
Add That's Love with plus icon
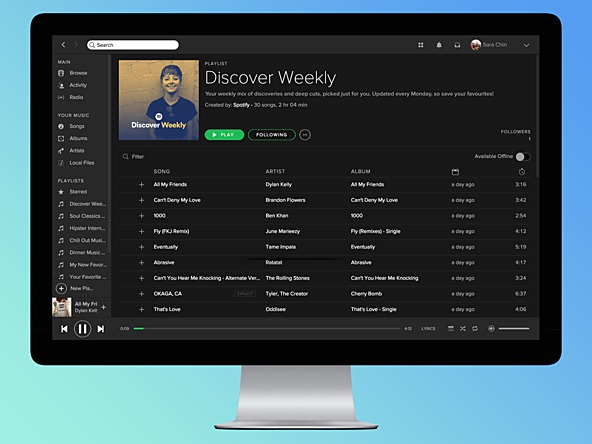coord(142,309)
